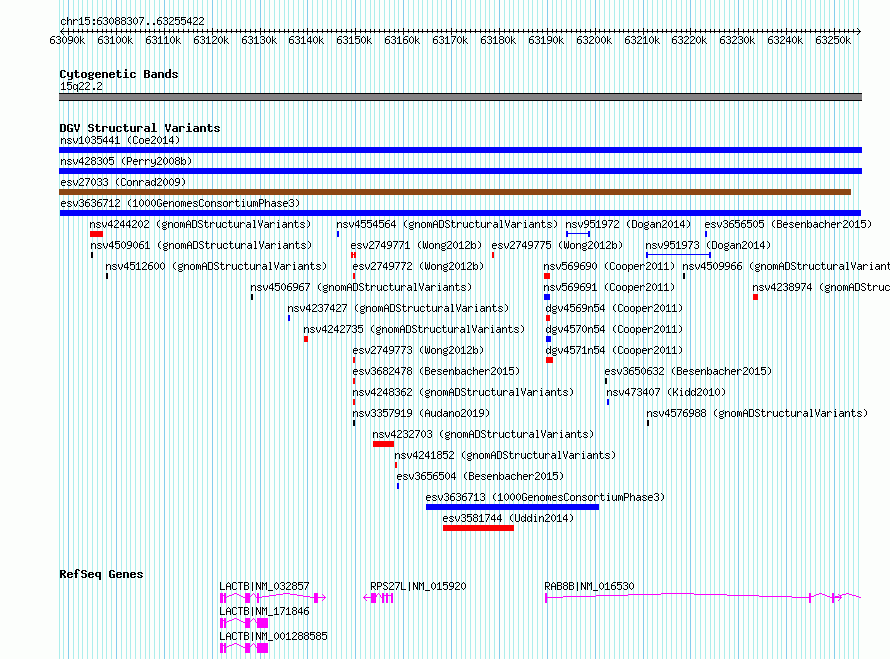Open nsv4248362 (gnomADStructuralVariants) entry
The height and width of the screenshot is (659, 890).
463,392
